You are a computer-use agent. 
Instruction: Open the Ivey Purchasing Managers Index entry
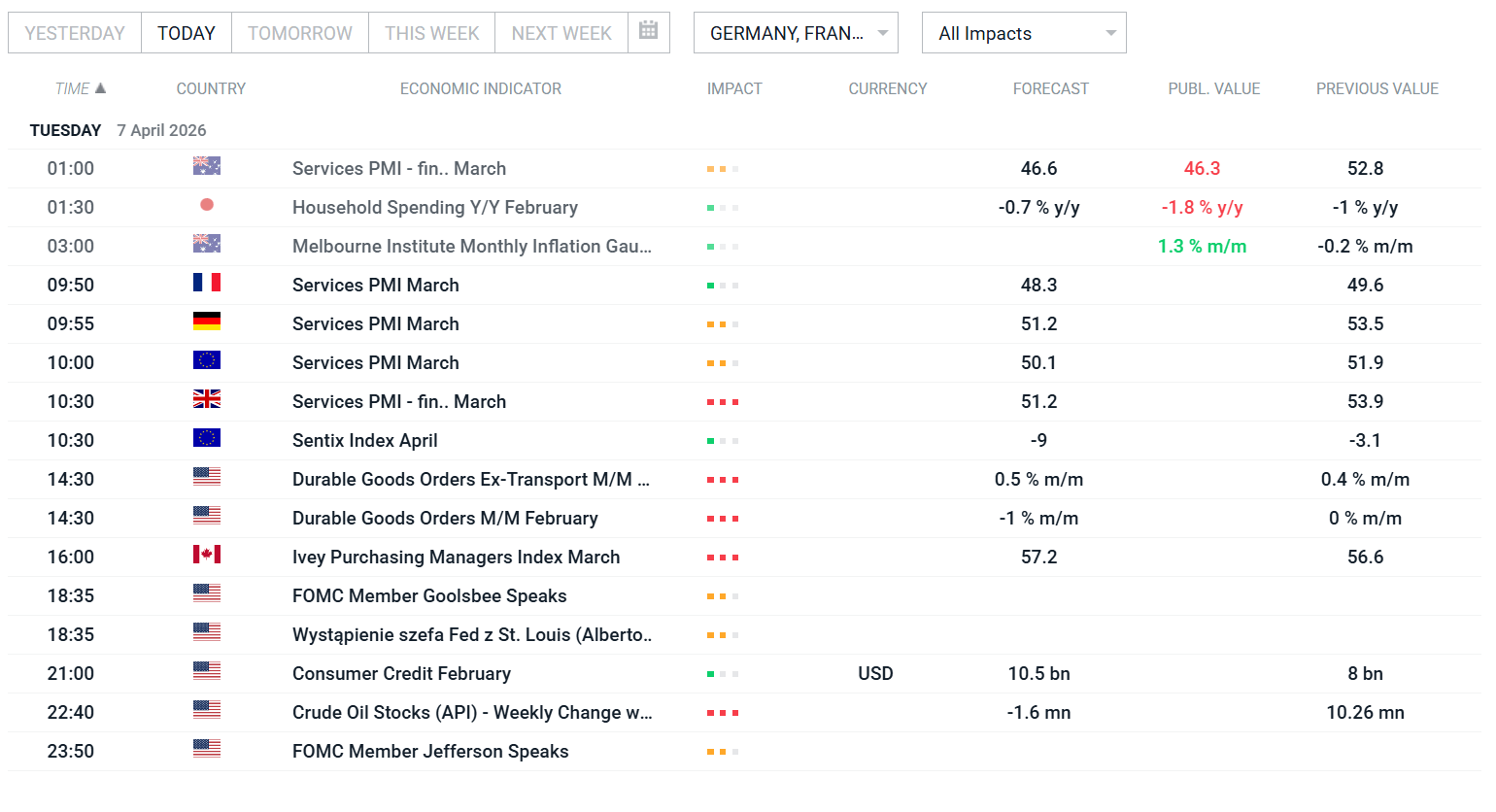[x=456, y=558]
